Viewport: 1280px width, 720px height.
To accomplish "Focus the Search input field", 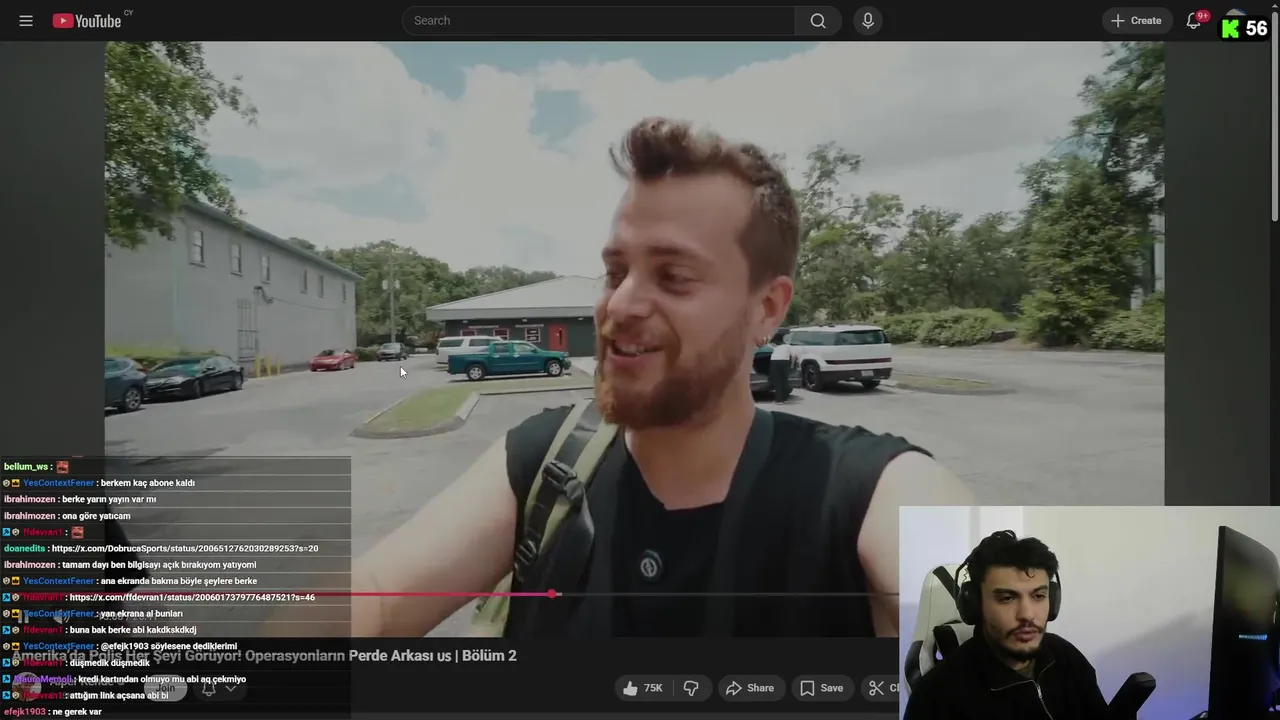I will tap(598, 21).
